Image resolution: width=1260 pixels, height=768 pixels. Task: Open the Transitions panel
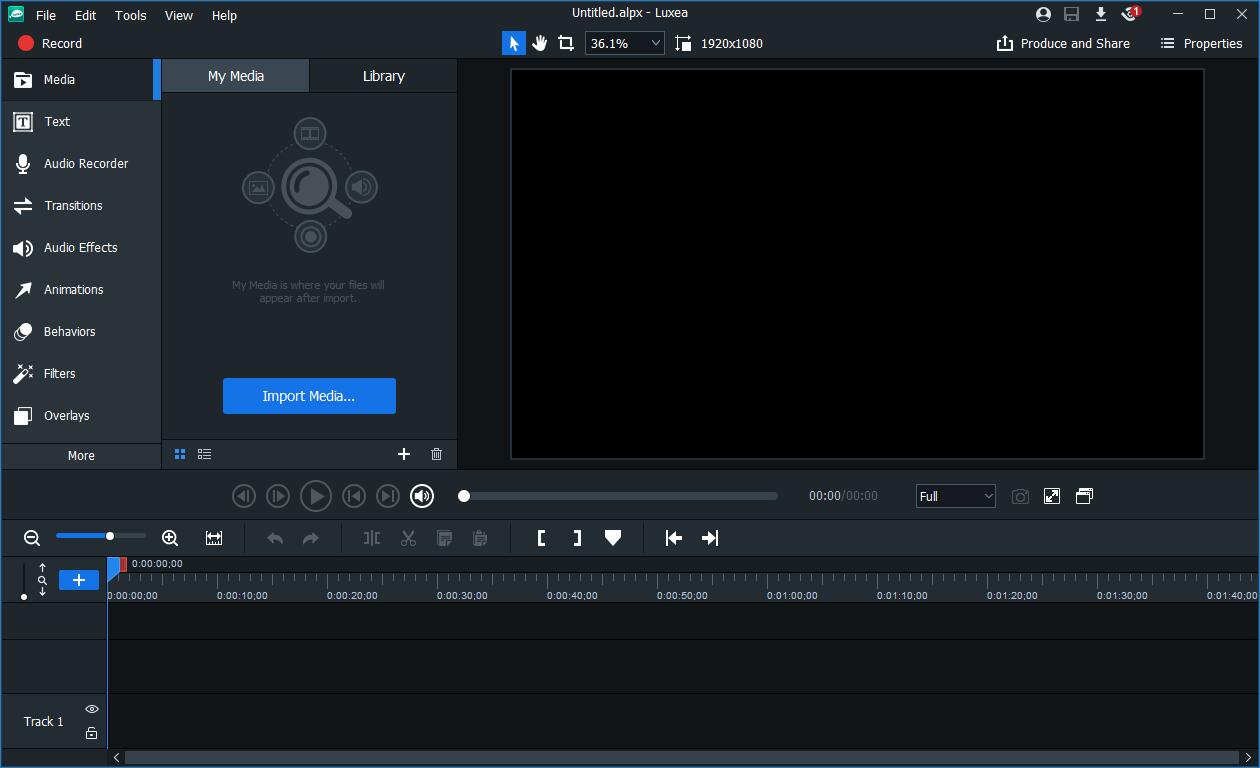pos(81,206)
